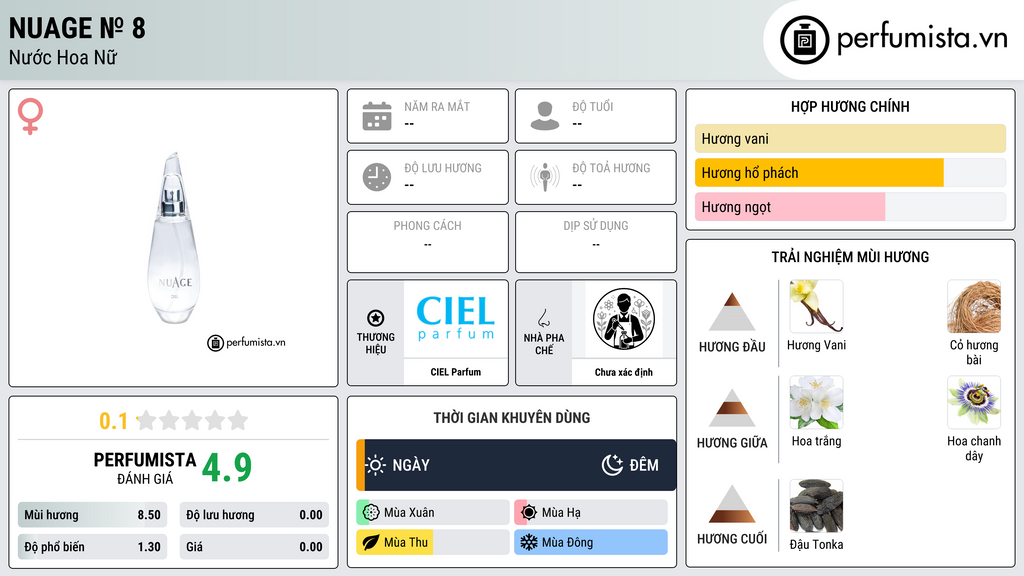This screenshot has height=576, width=1024.
Task: Click the Hợp hương chính heading
Action: (x=850, y=106)
